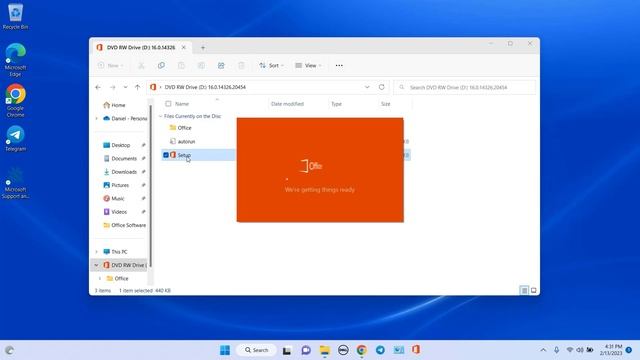Image resolution: width=640 pixels, height=360 pixels.
Task: Open the clock and date flyout
Action: (x=611, y=350)
